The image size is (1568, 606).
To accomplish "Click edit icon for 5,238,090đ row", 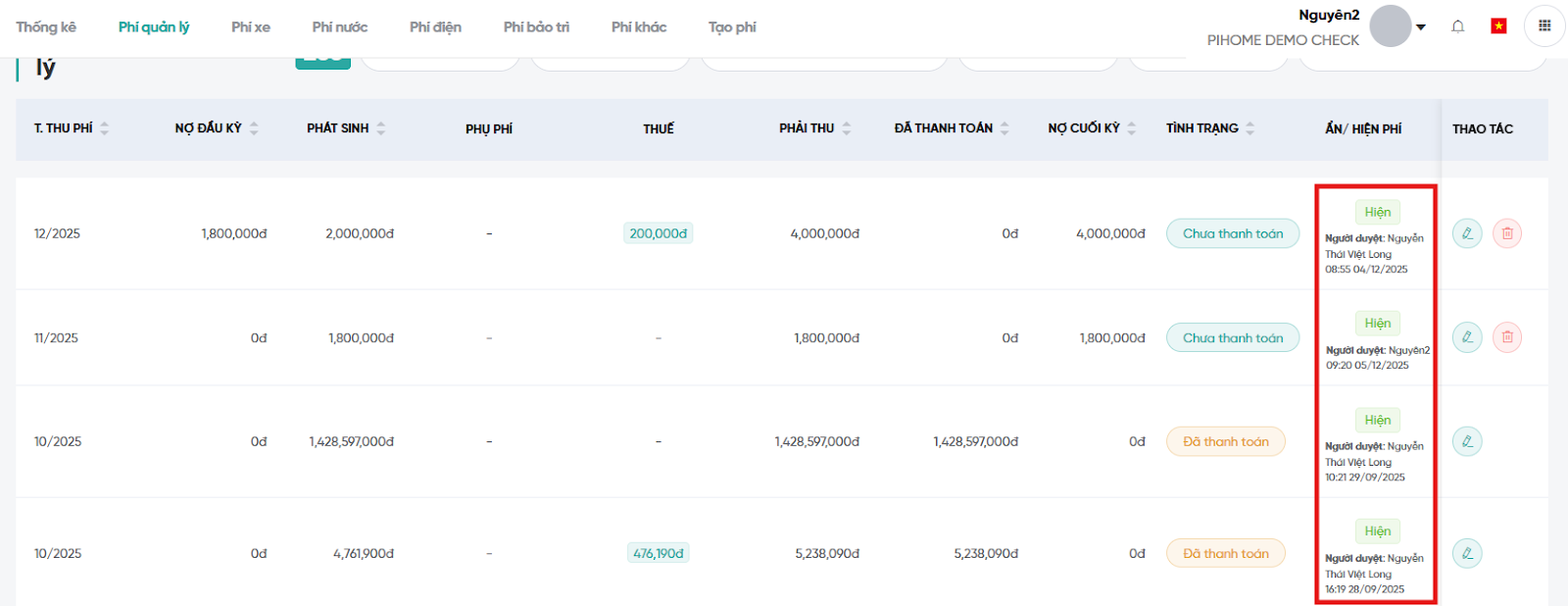I will click(1467, 553).
